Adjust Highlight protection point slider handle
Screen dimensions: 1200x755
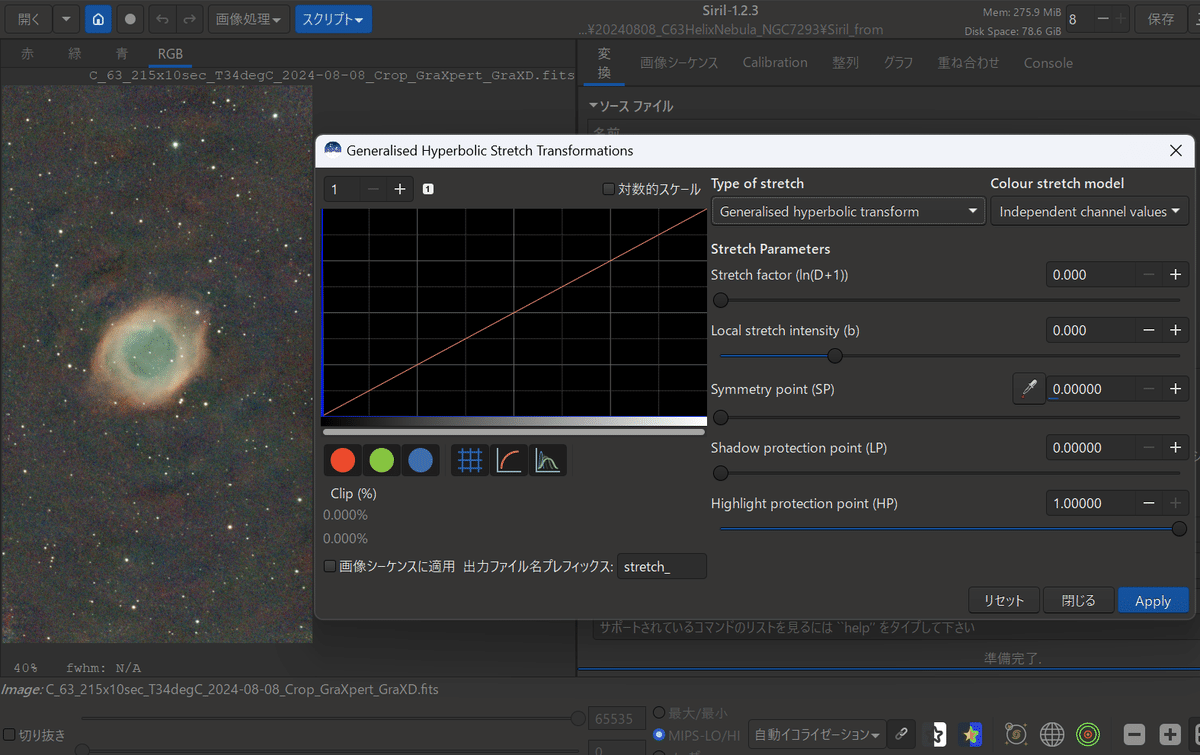(x=1179, y=528)
